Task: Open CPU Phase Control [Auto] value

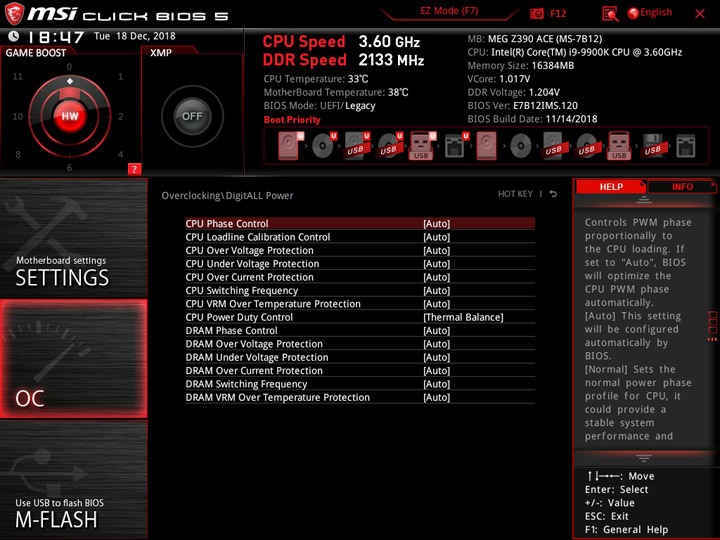Action: [436, 224]
